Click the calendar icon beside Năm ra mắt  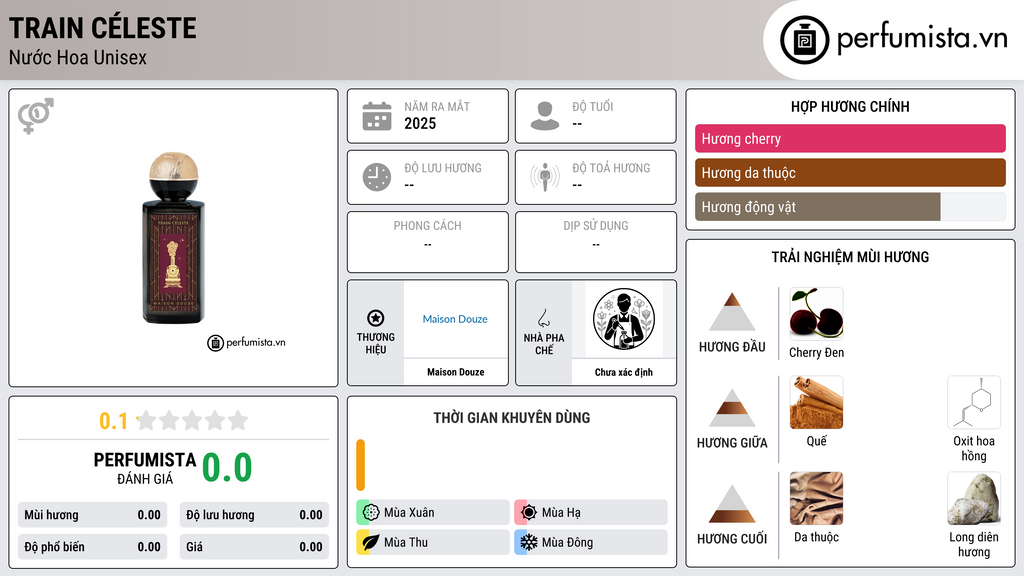(377, 116)
